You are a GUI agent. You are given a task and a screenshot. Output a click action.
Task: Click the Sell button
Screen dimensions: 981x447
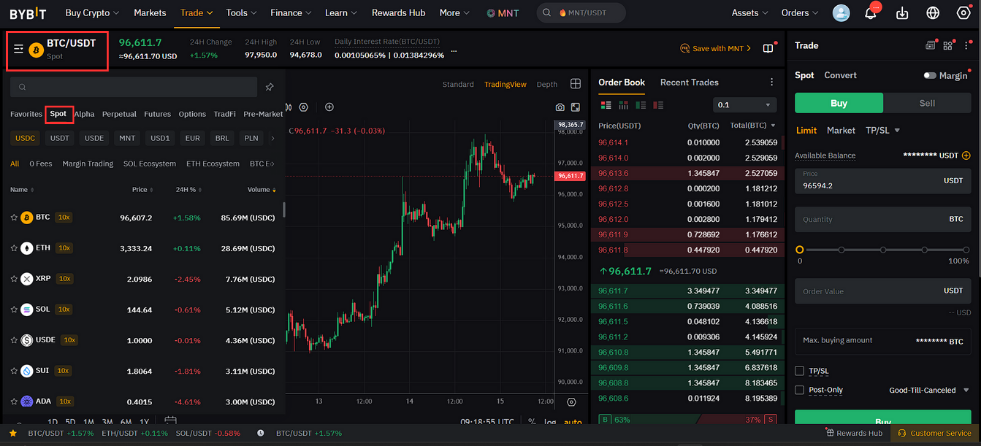[927, 103]
